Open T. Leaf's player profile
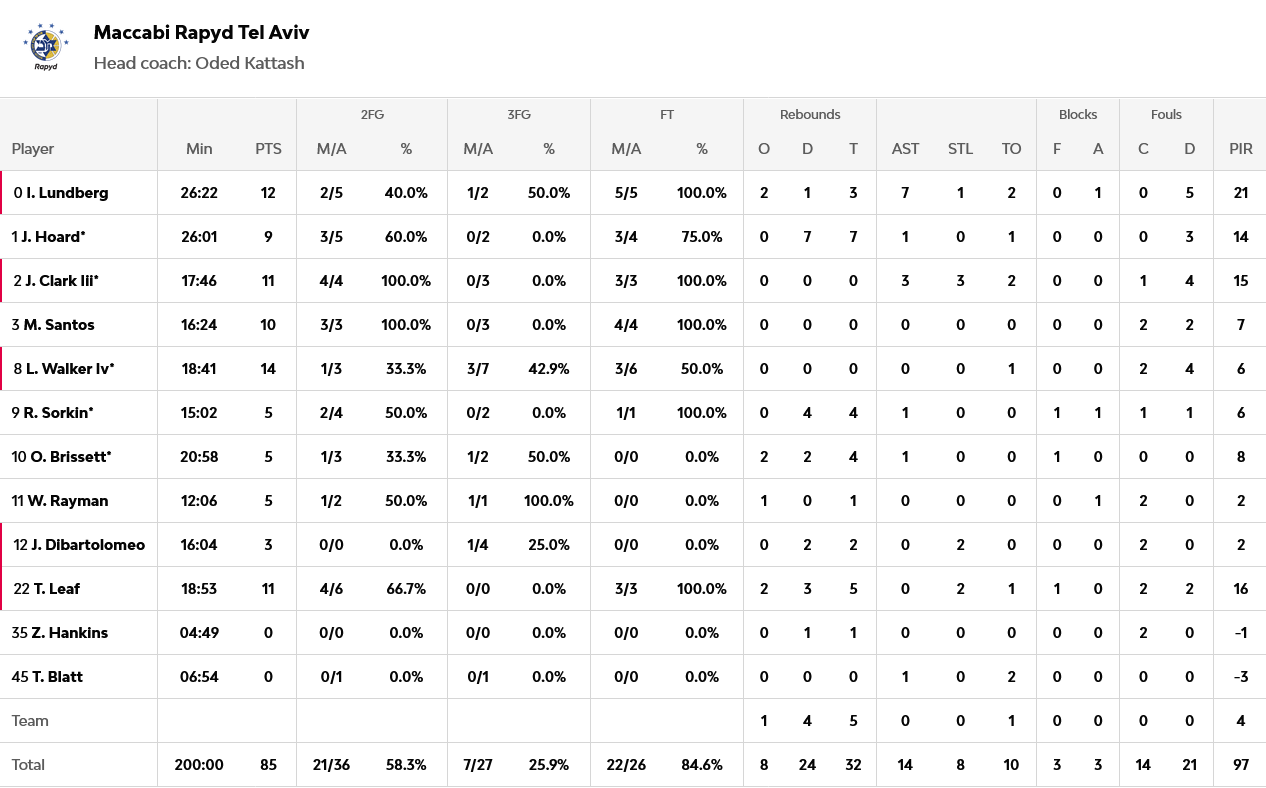 click(x=56, y=589)
